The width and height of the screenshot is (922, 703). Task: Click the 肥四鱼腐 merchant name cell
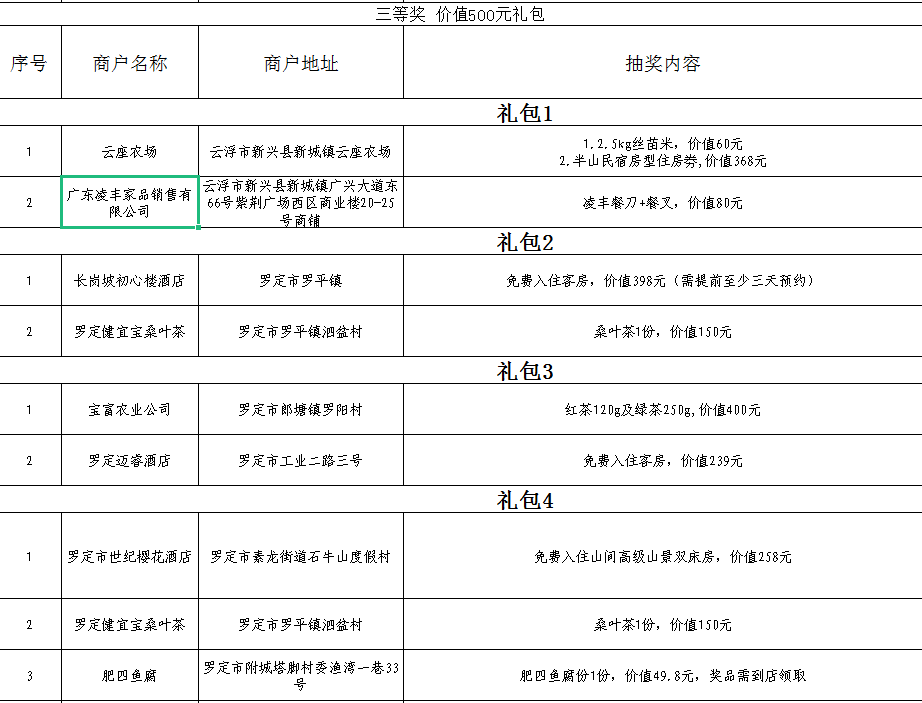tap(130, 676)
